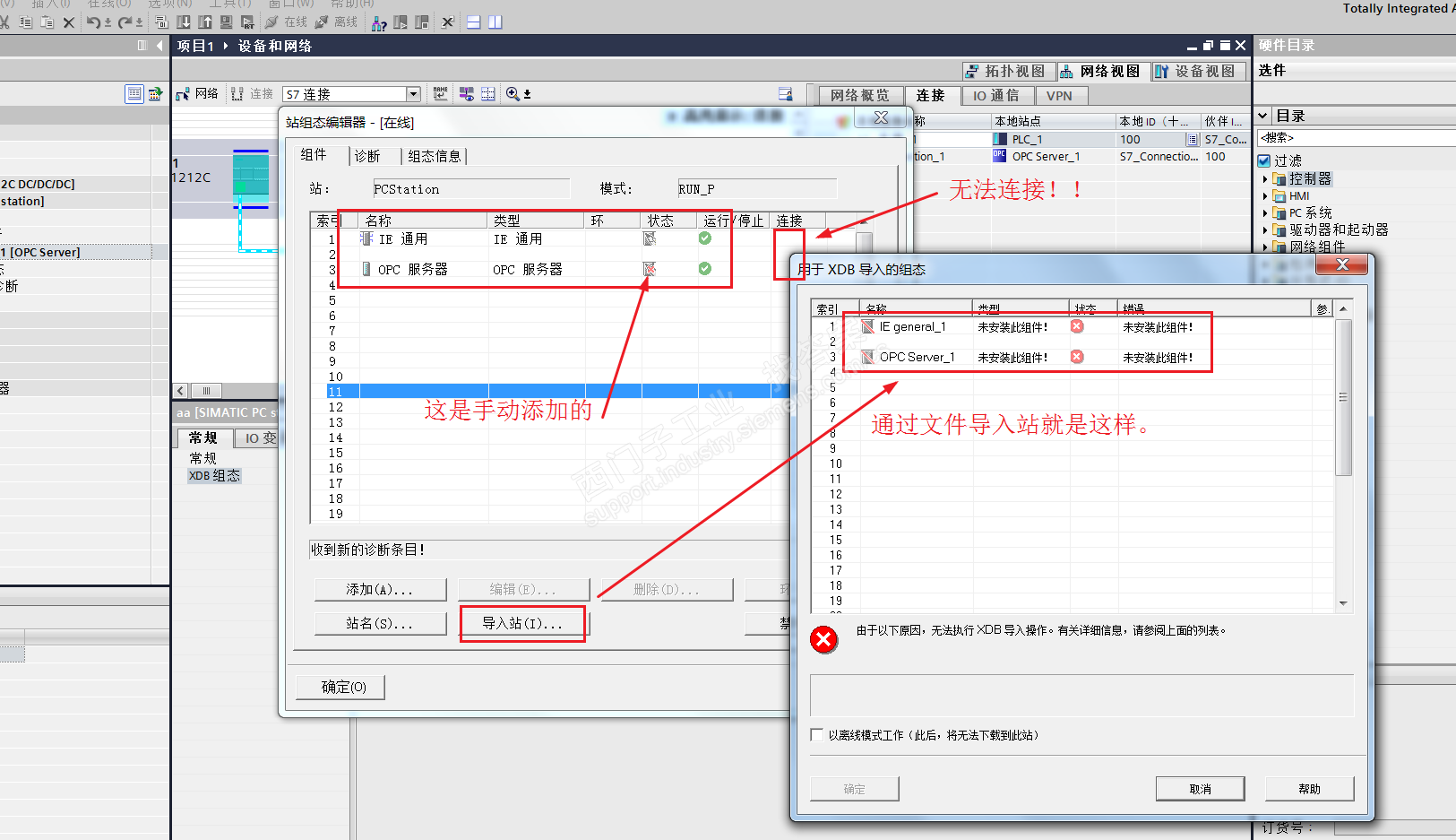Click the Paste icon in the main toolbar
Screen dimensions: 1456x840
47,22
